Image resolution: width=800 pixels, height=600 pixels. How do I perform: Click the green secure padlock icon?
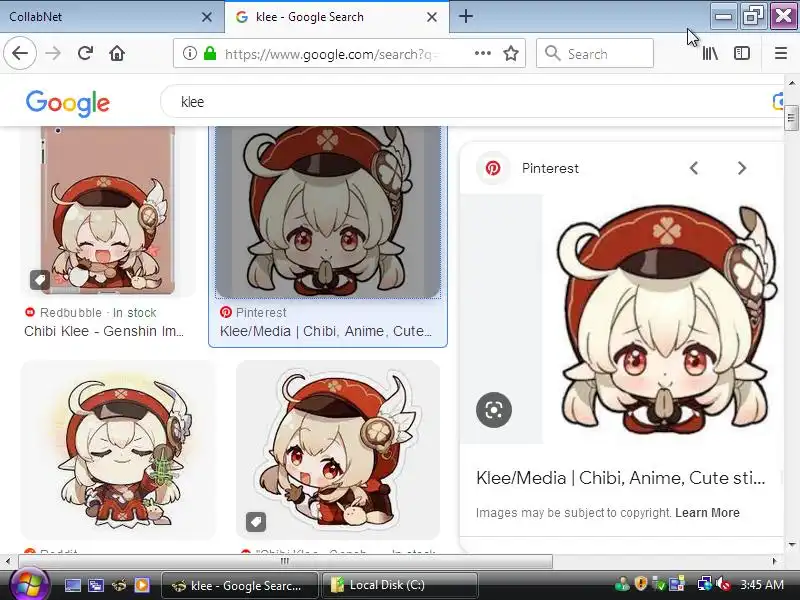pos(210,53)
